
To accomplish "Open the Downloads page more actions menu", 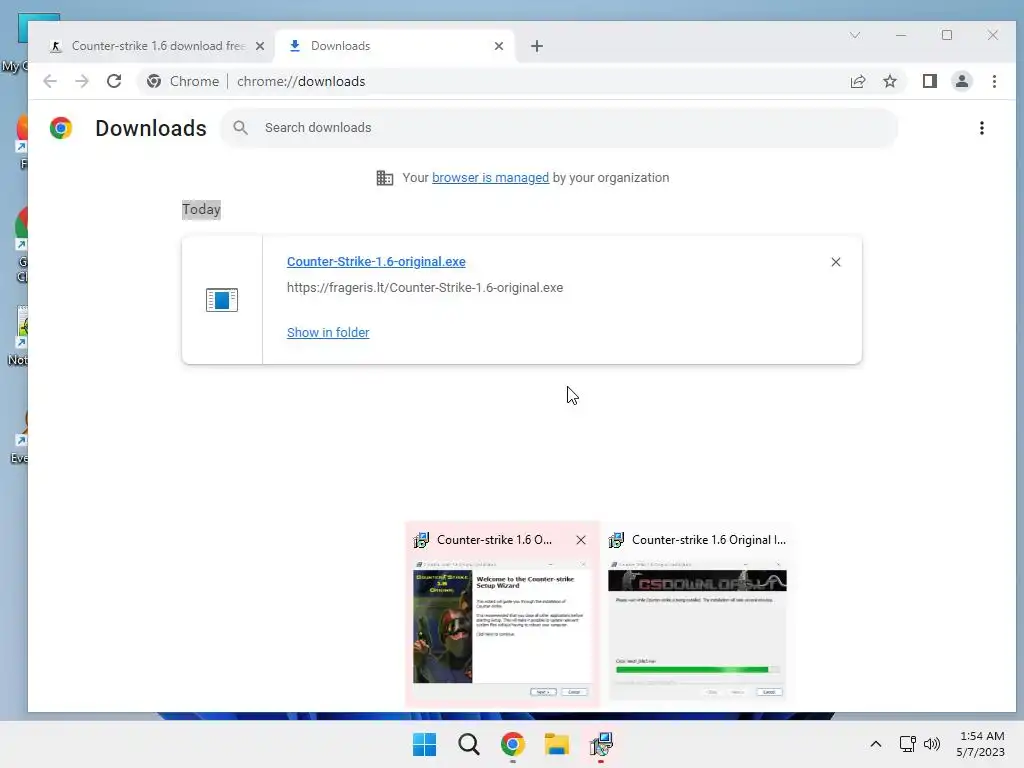I will point(982,128).
